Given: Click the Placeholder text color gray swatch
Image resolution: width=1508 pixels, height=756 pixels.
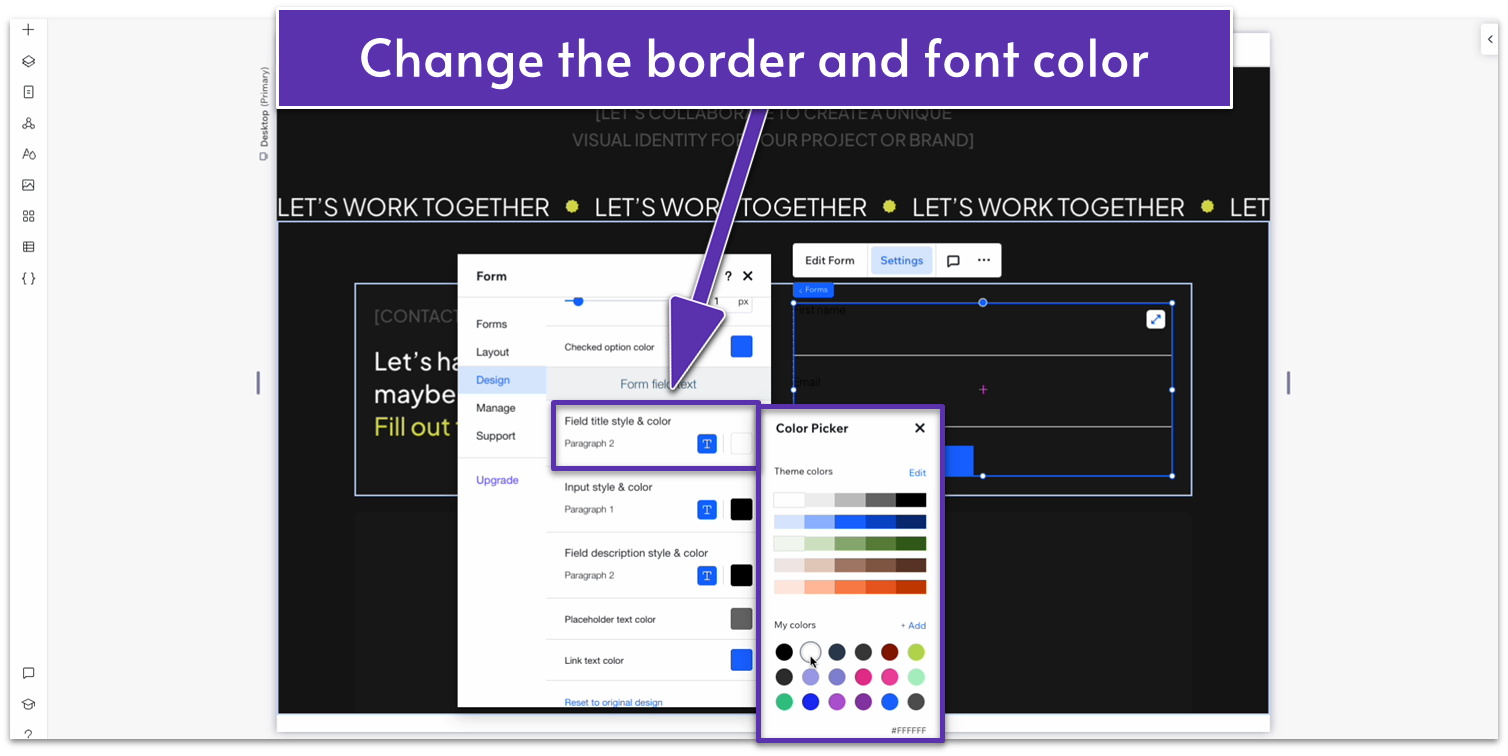Looking at the screenshot, I should [x=741, y=619].
